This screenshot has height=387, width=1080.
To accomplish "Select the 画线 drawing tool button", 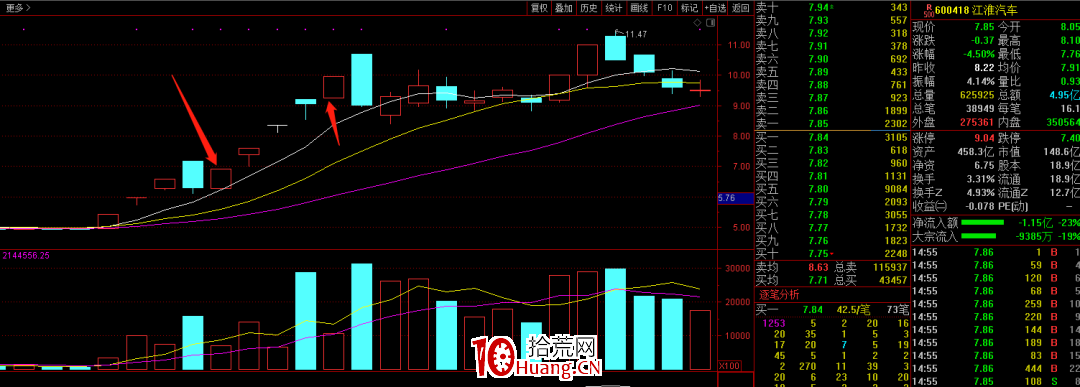I will [639, 8].
